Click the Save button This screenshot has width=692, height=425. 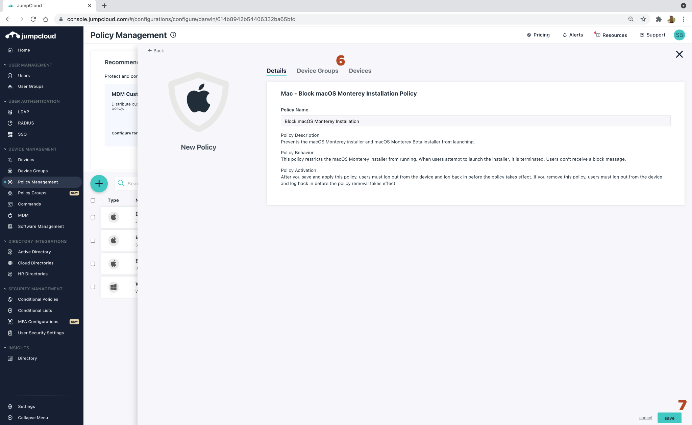click(670, 417)
